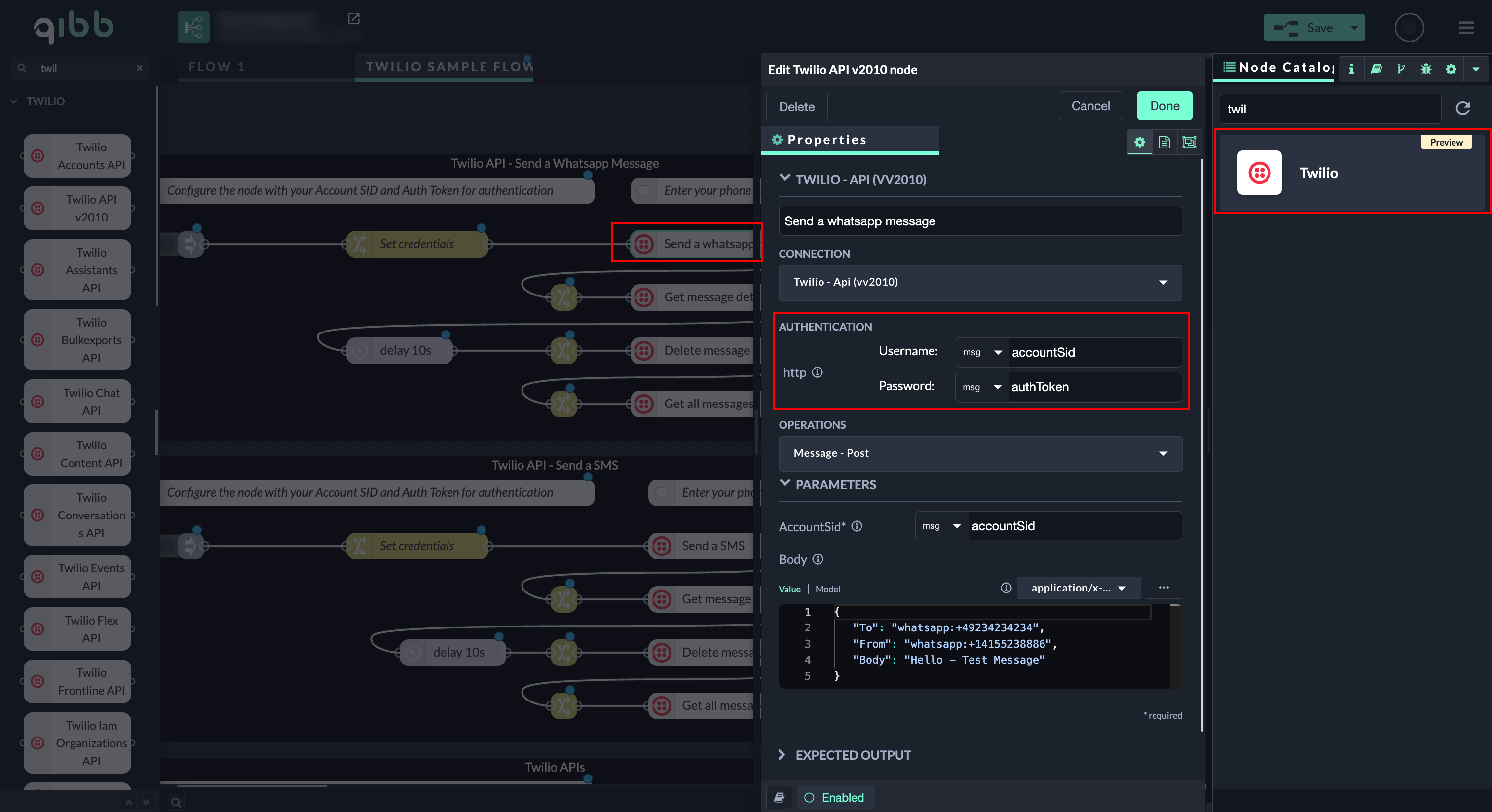This screenshot has height=812, width=1492.
Task: Open the debug bug icon in sidebar
Action: pos(1426,69)
